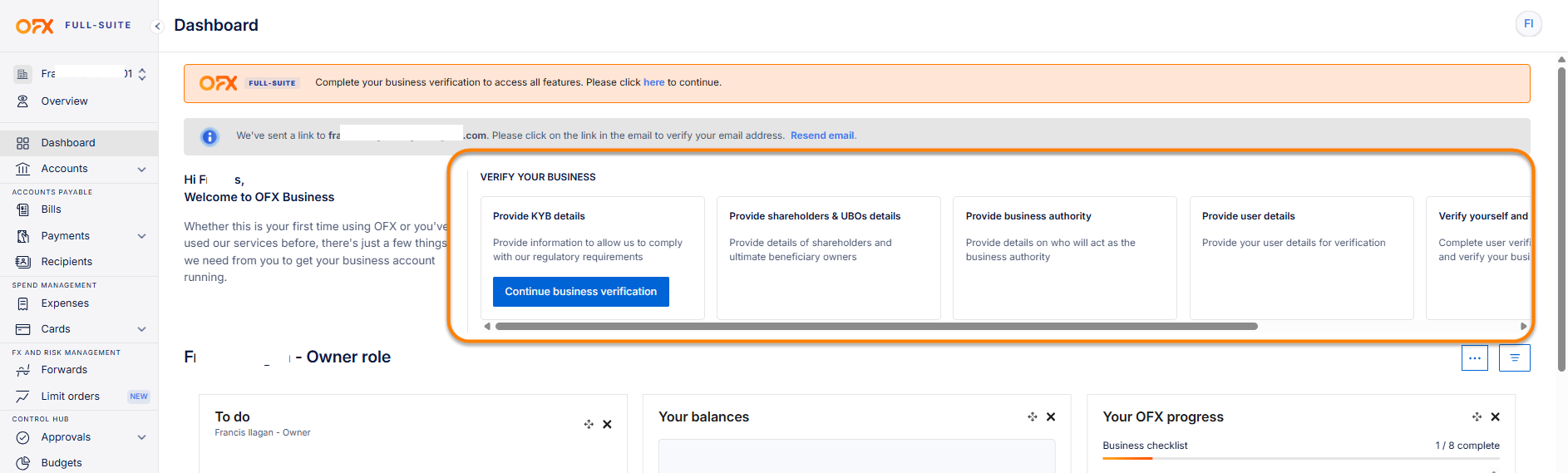Click 'here' link in verification banner
Image resolution: width=1568 pixels, height=473 pixels.
pos(653,82)
